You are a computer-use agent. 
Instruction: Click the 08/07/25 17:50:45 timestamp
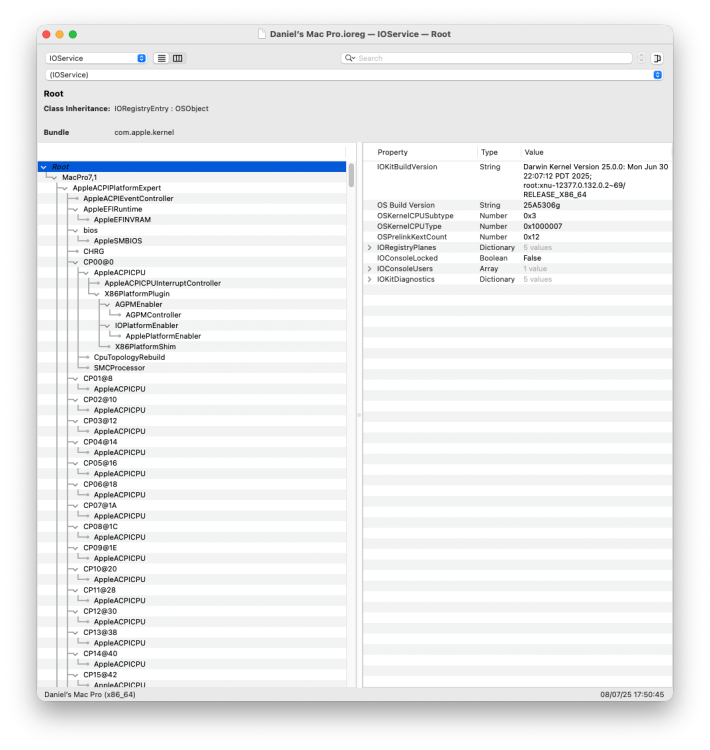tap(632, 695)
